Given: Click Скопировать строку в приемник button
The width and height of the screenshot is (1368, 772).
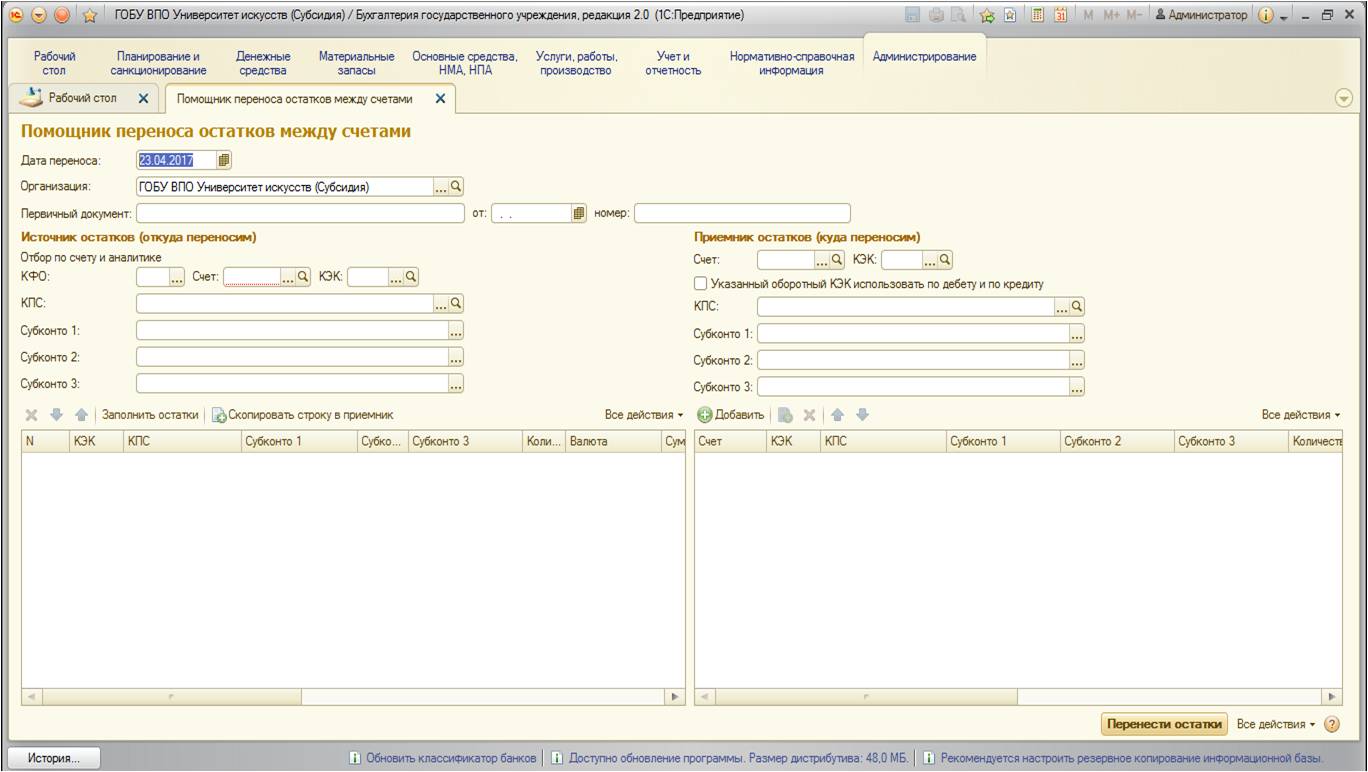Looking at the screenshot, I should 302,414.
